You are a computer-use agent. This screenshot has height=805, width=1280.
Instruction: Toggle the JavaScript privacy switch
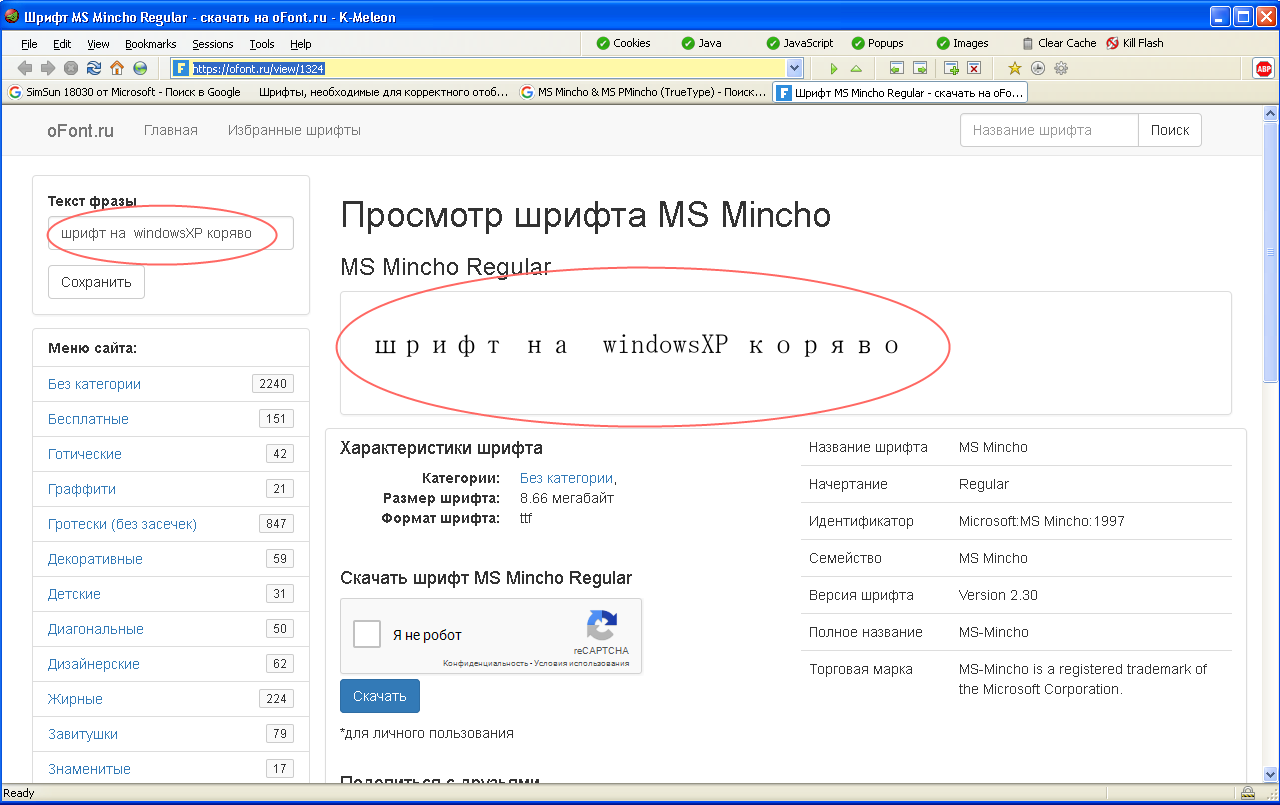(x=800, y=43)
